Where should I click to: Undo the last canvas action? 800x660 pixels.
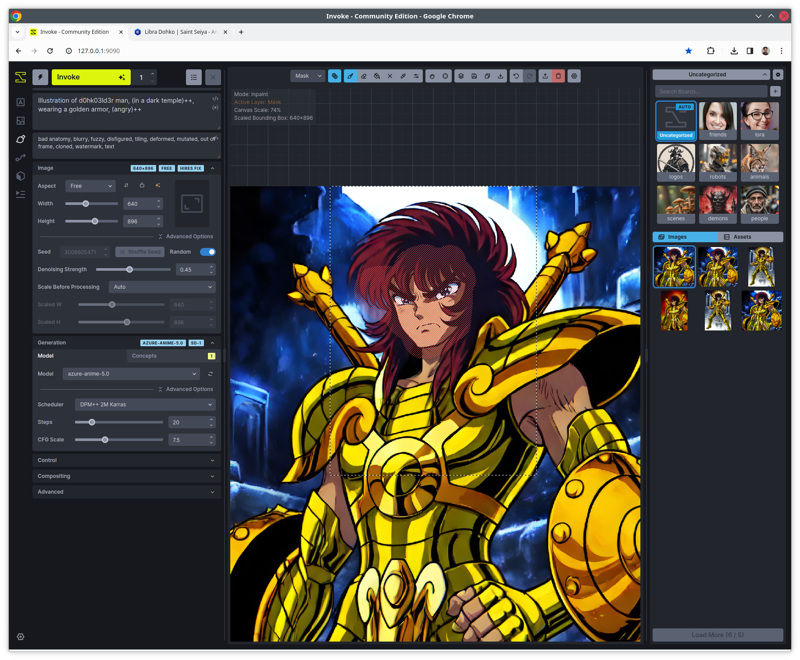coord(516,76)
